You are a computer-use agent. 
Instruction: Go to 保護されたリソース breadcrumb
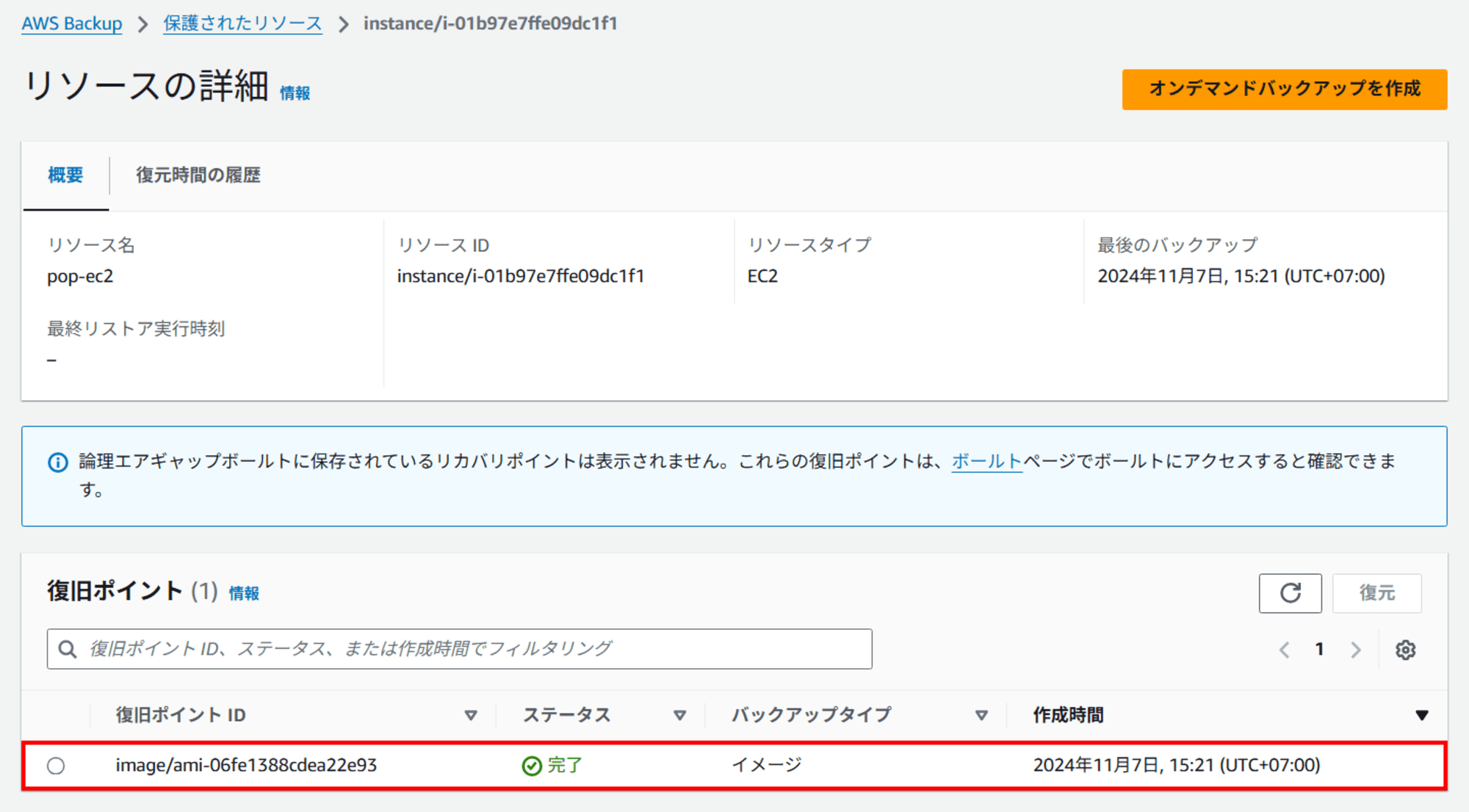tap(242, 23)
